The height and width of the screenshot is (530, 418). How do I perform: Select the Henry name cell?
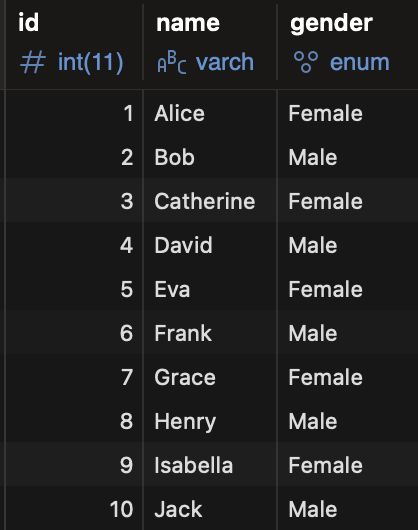[x=210, y=421]
